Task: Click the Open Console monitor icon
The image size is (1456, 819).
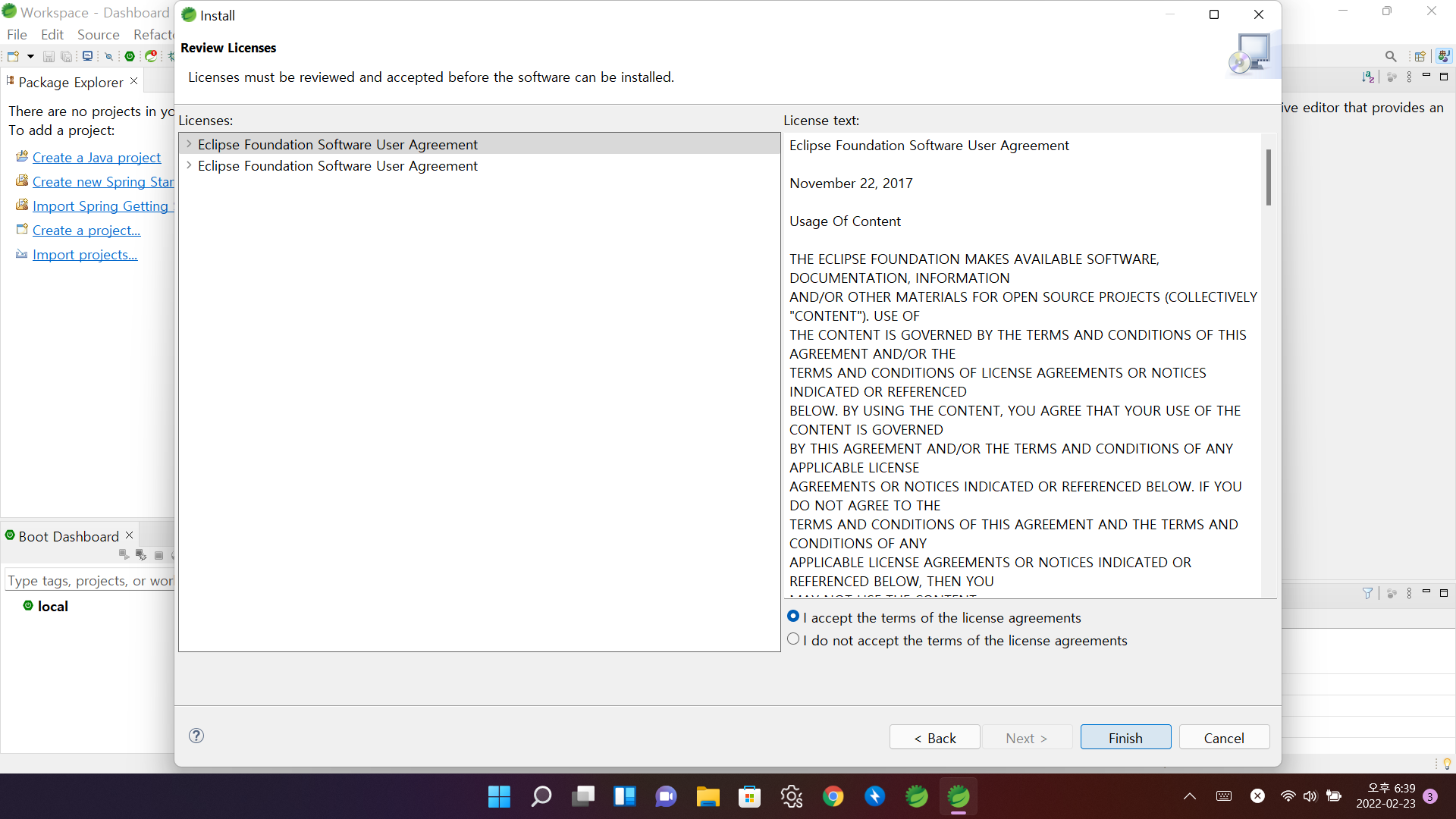Action: [87, 56]
